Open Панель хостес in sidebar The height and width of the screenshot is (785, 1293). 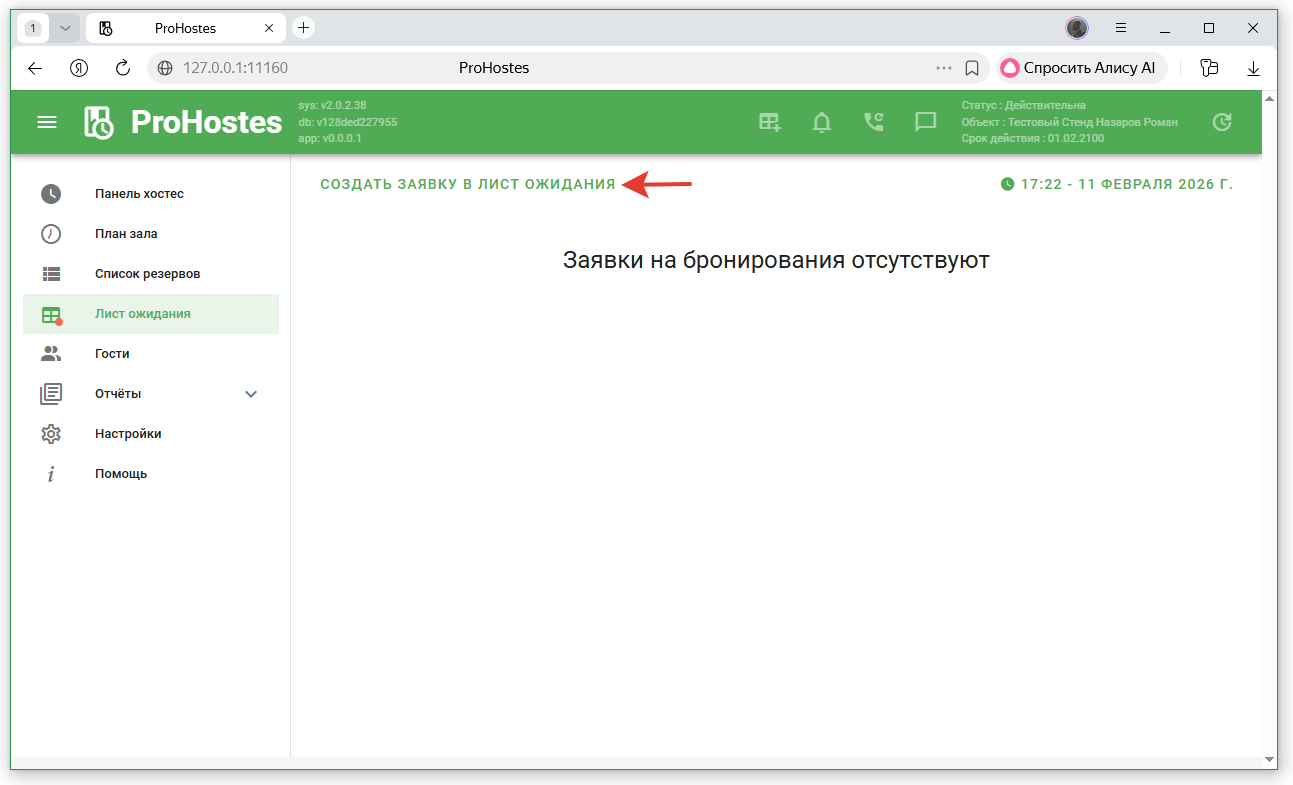[x=139, y=194]
